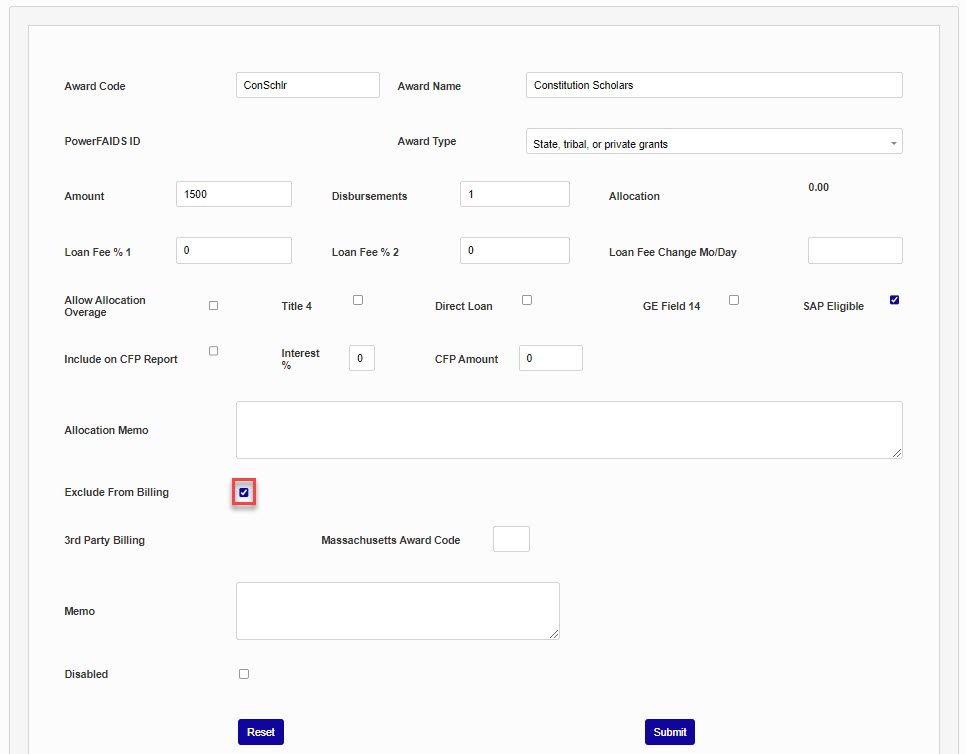Check the GE Field 14 box

734,300
